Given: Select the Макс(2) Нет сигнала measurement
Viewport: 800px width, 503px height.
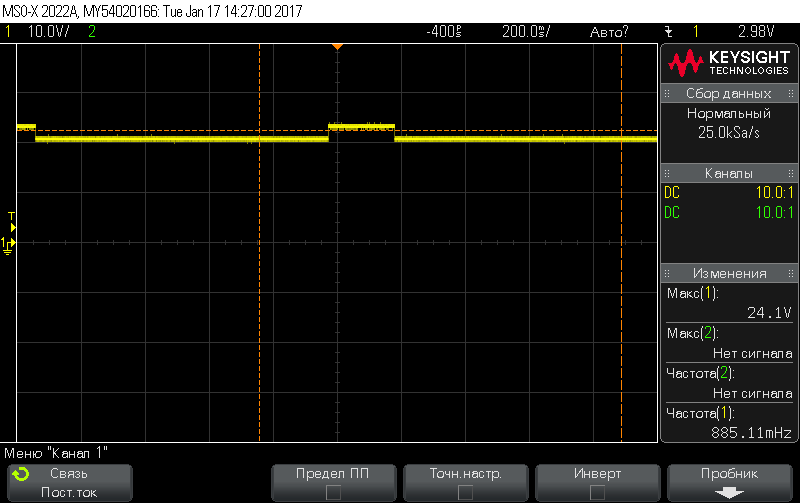Looking at the screenshot, I should pyautogui.click(x=729, y=343).
